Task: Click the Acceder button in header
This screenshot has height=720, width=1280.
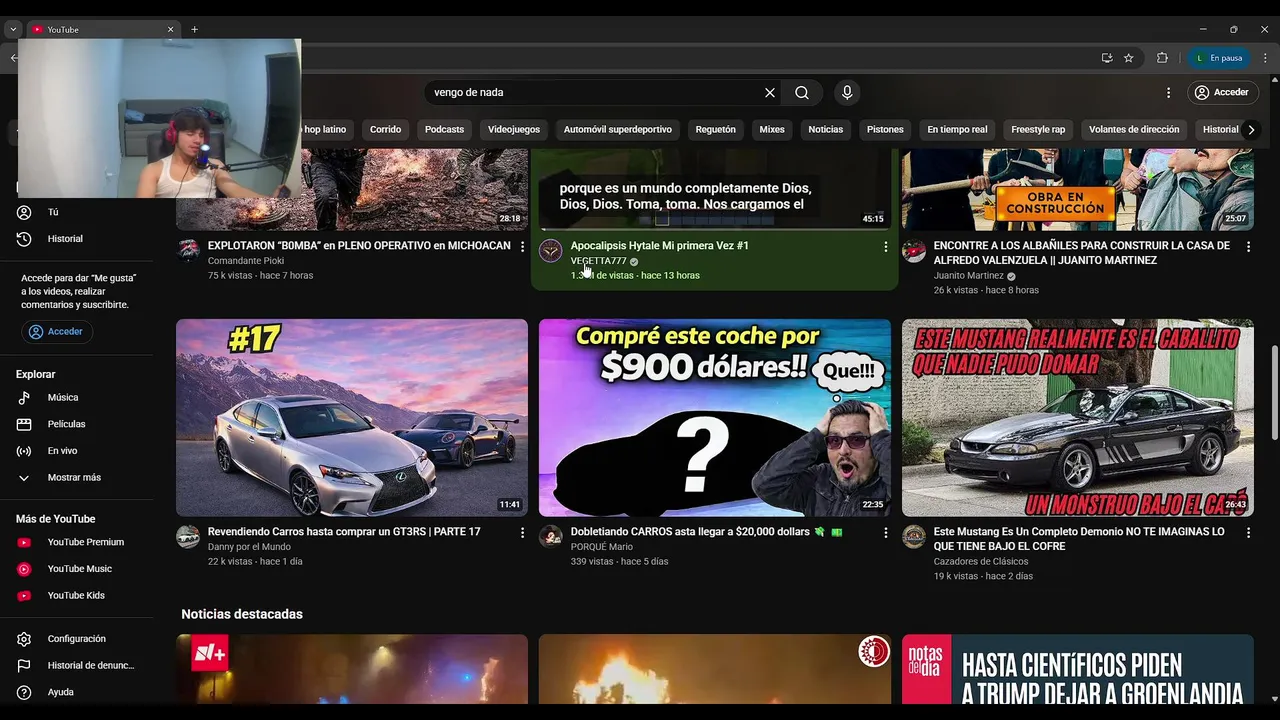Action: pyautogui.click(x=1223, y=92)
